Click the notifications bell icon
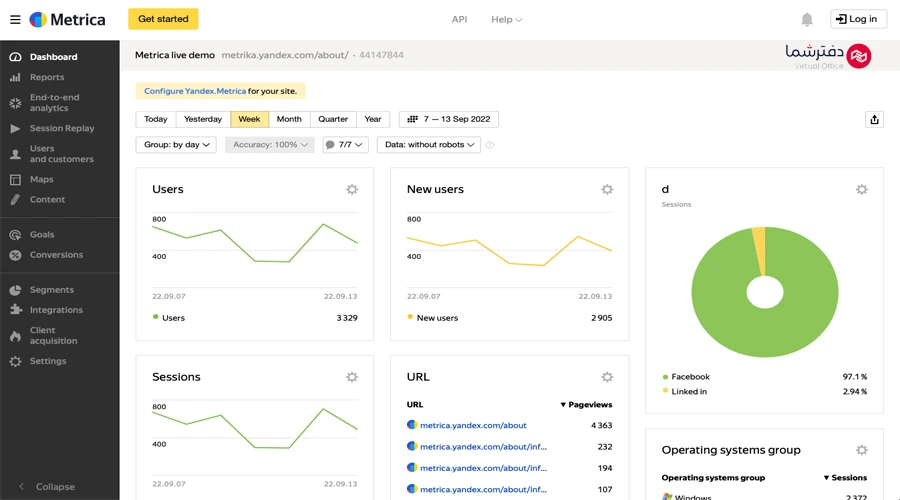Viewport: 900px width, 500px height. tap(807, 20)
